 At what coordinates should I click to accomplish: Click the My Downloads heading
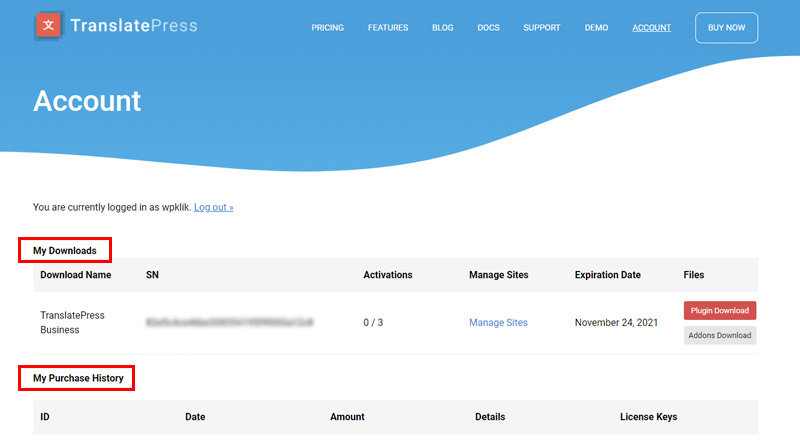65,251
